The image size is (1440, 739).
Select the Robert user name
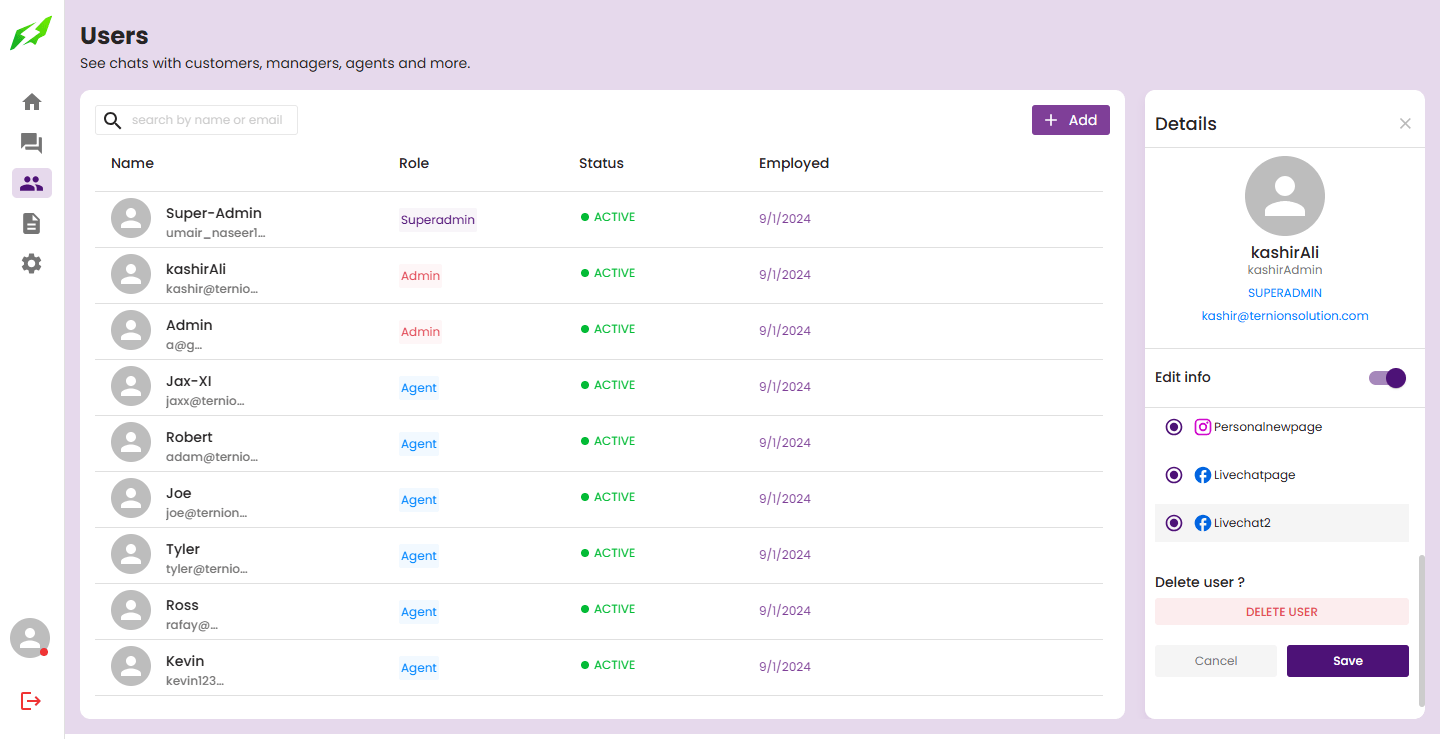pyautogui.click(x=189, y=437)
